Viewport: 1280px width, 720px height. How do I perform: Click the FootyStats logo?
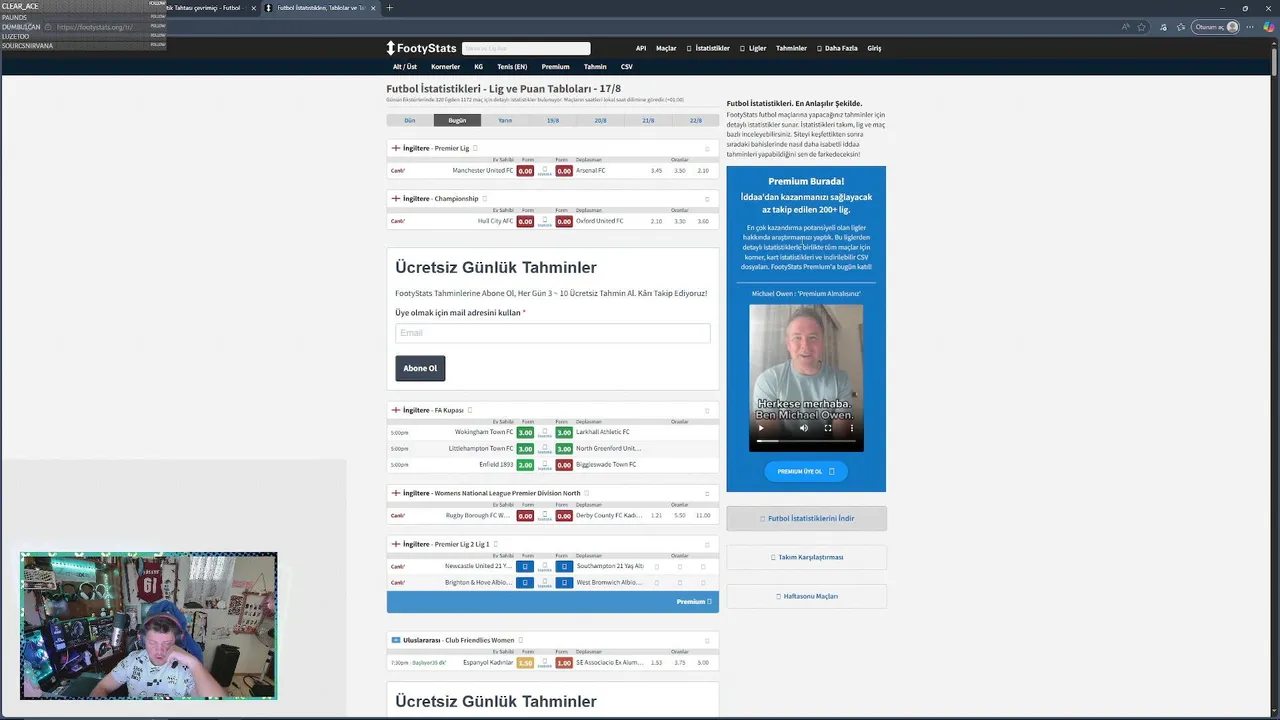[x=421, y=48]
